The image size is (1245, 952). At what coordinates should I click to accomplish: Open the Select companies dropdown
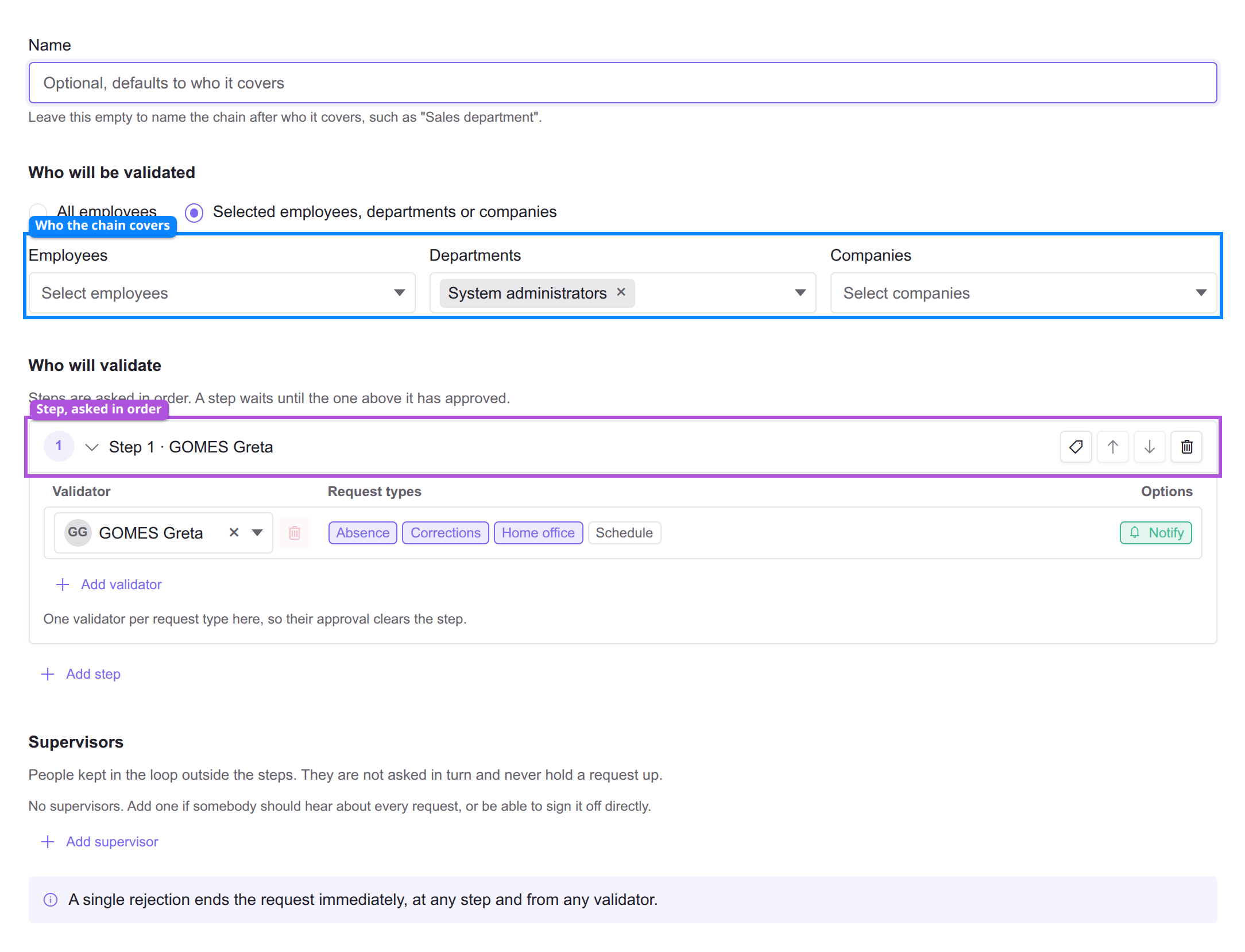[1023, 293]
